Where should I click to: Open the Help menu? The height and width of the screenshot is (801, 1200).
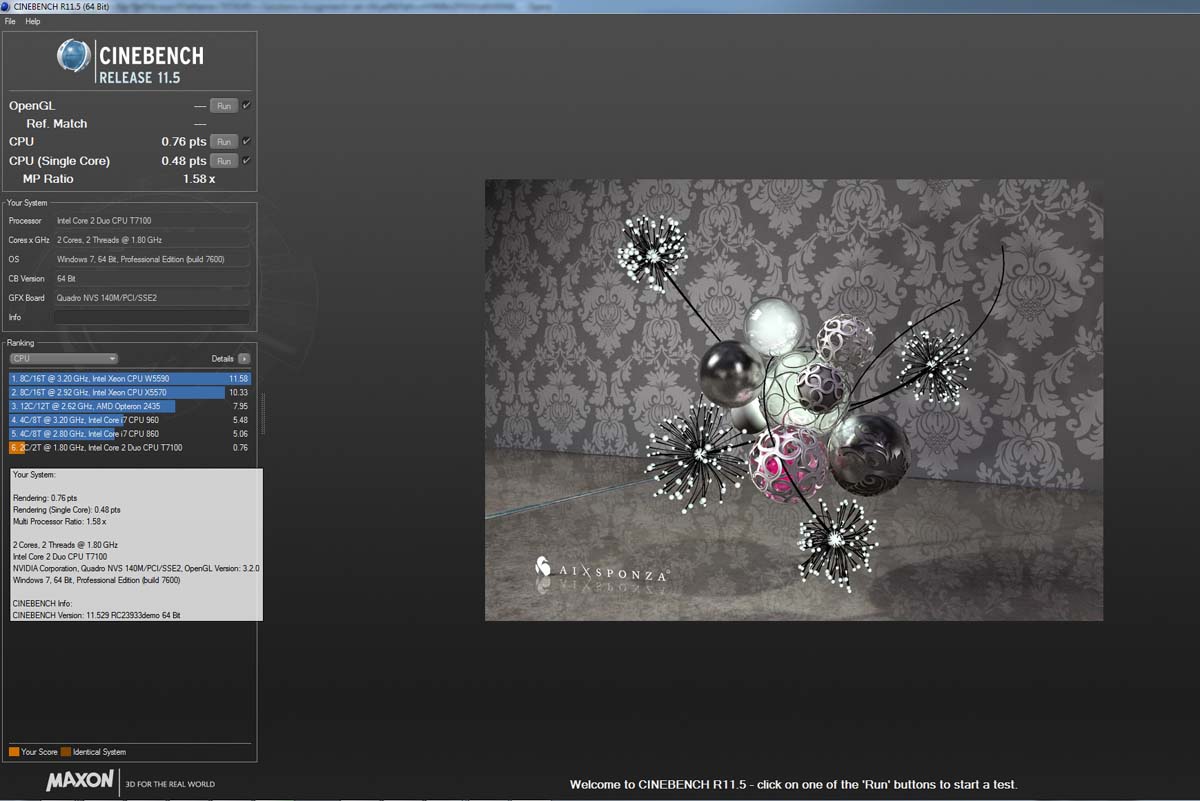[33, 21]
